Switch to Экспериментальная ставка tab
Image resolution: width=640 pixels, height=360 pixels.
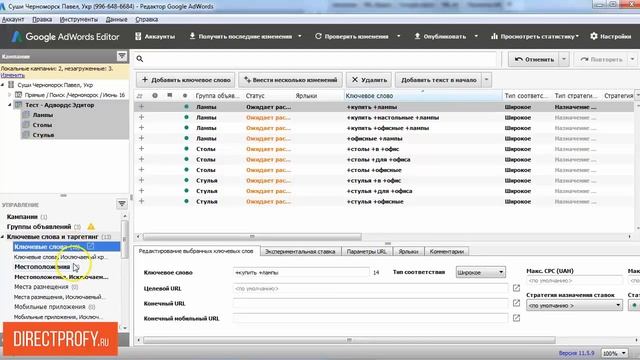coord(300,251)
